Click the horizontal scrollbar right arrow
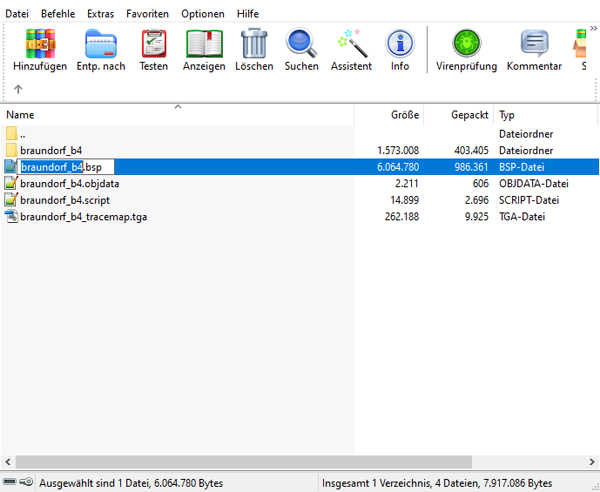Image resolution: width=600 pixels, height=492 pixels. point(592,462)
